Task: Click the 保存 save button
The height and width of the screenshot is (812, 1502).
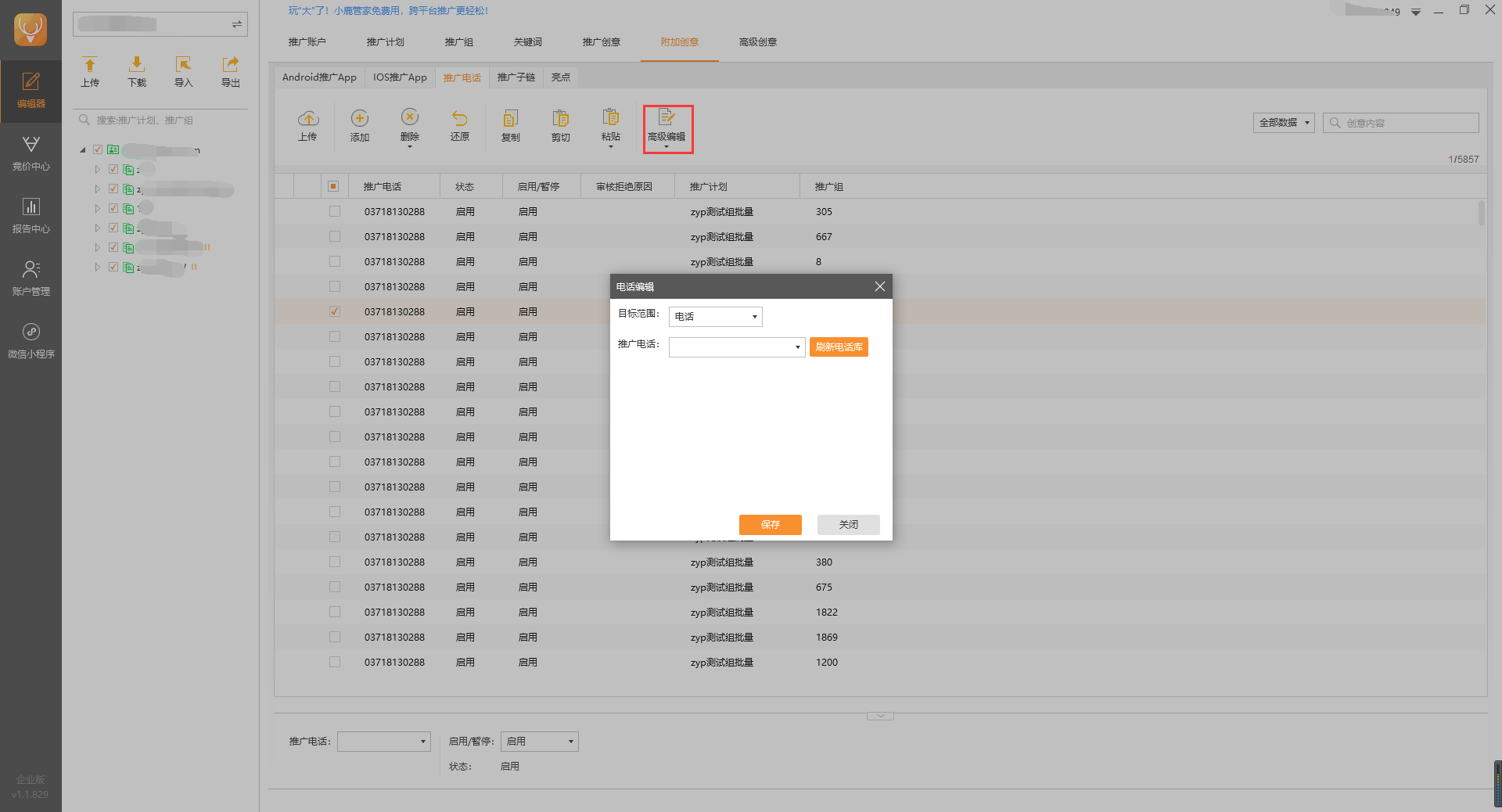Action: pyautogui.click(x=771, y=525)
